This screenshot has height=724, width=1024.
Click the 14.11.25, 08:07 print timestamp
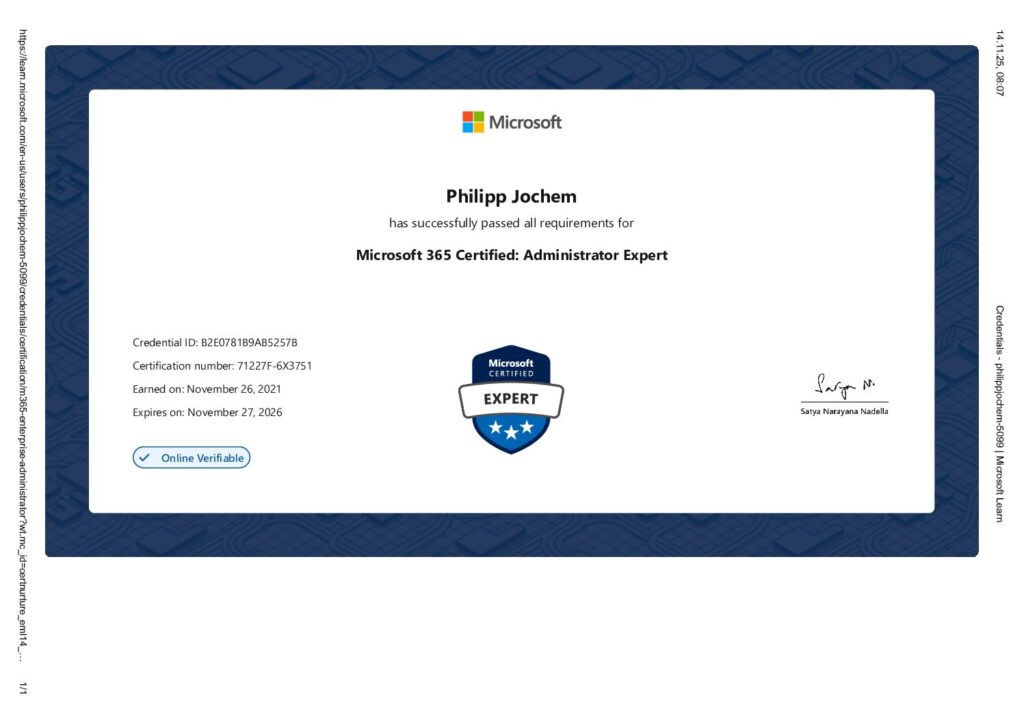coord(999,63)
